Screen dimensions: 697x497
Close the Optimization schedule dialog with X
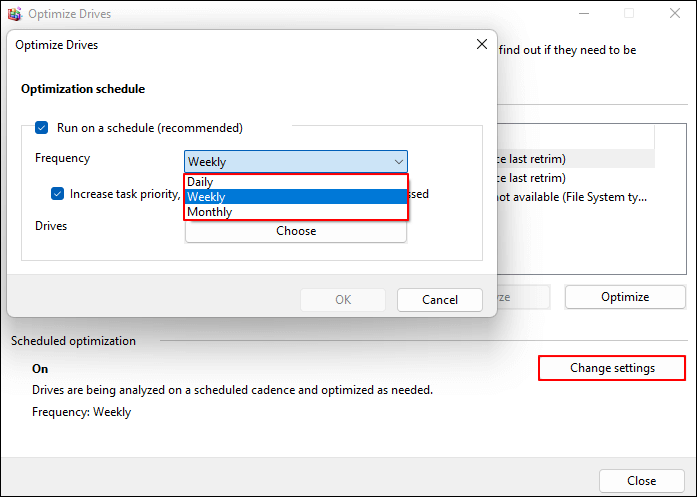point(481,45)
